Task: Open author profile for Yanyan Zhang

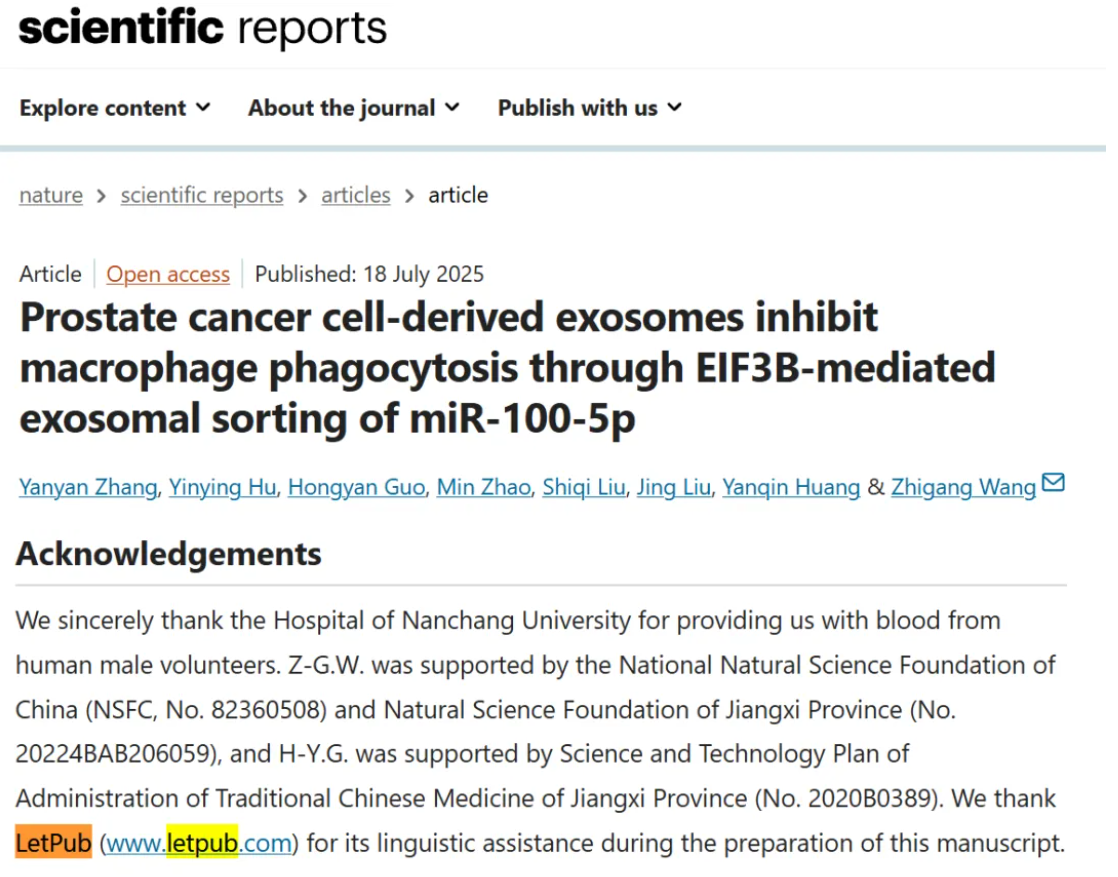Action: click(x=87, y=487)
